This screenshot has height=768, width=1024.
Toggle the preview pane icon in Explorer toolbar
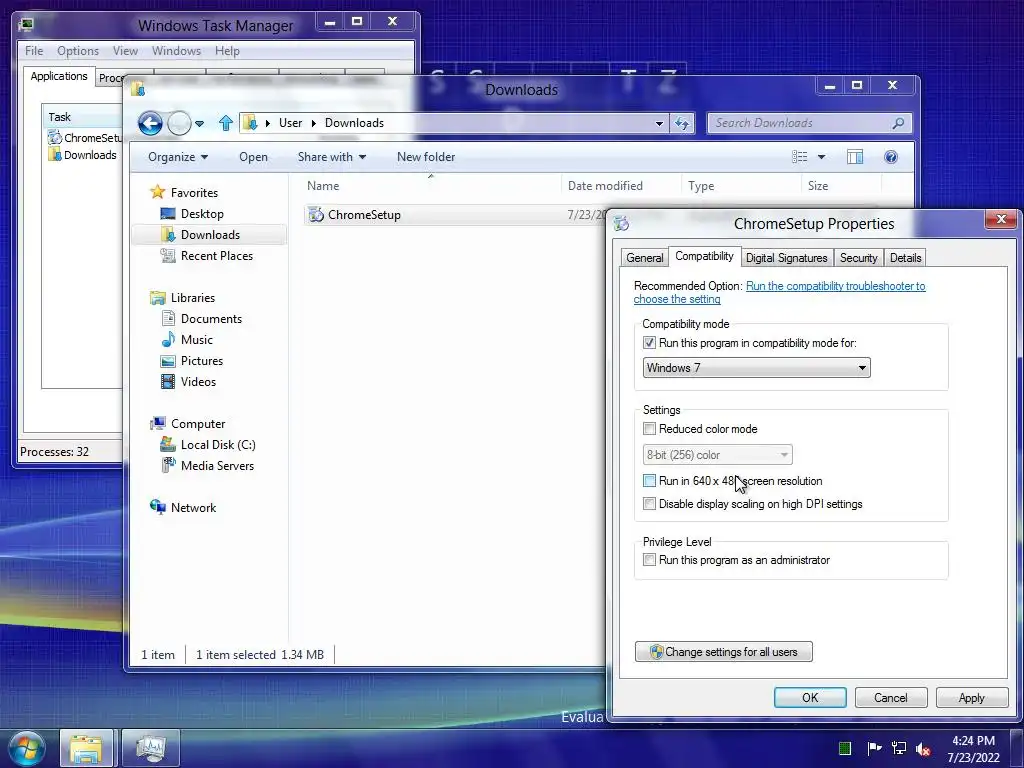point(855,157)
